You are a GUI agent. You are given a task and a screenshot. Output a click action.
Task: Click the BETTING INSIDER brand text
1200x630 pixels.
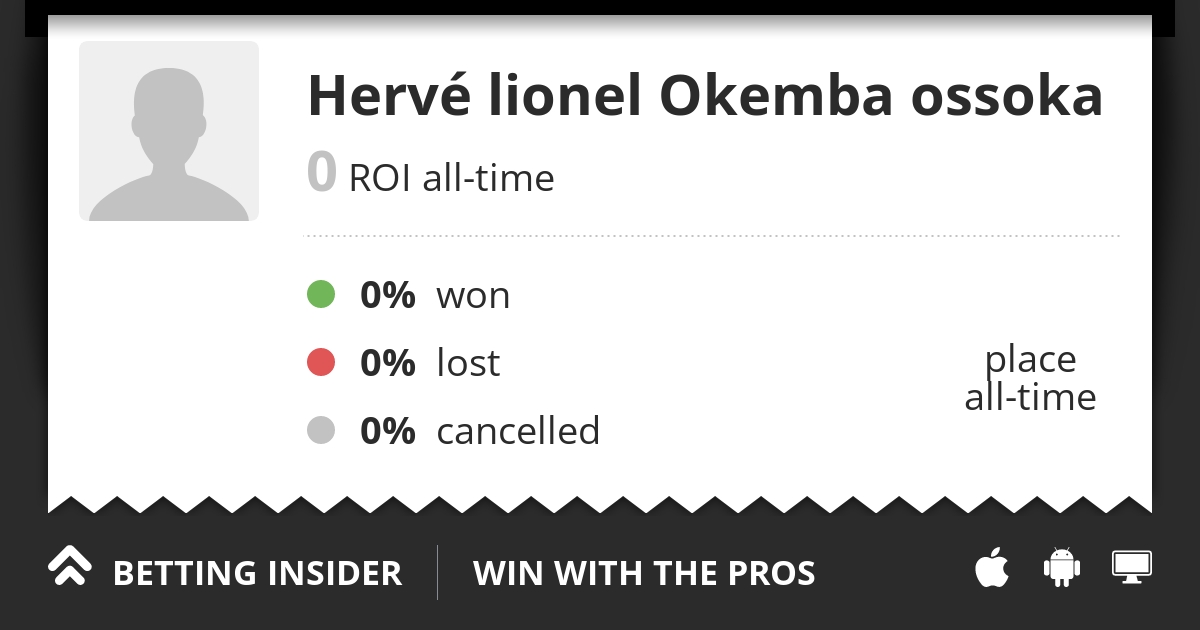257,574
